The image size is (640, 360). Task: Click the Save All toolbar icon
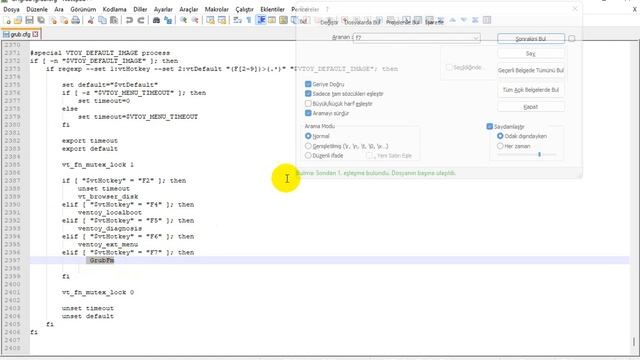41,20
